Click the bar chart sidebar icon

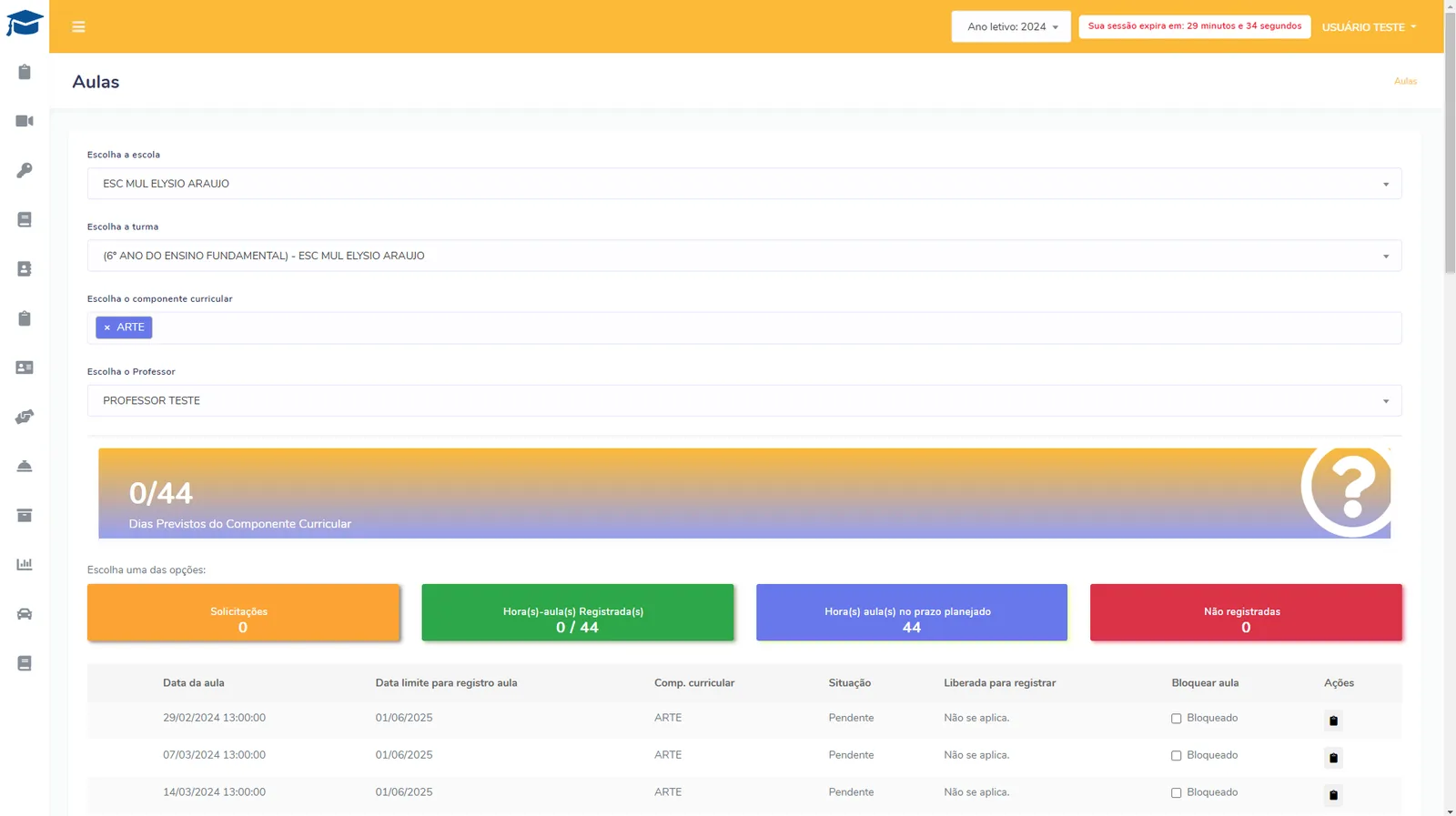click(25, 565)
